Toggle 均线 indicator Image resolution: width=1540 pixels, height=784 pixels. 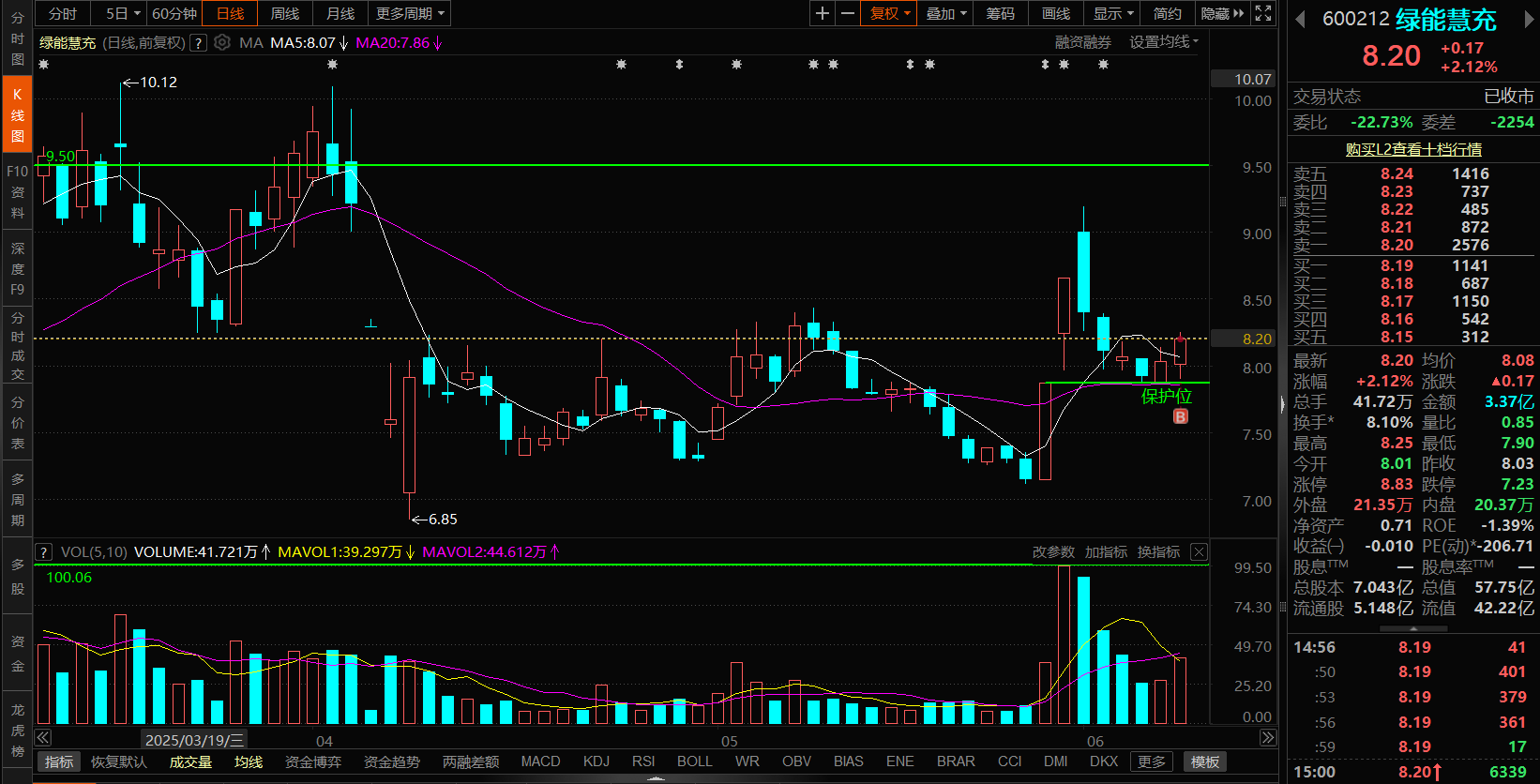pyautogui.click(x=249, y=761)
